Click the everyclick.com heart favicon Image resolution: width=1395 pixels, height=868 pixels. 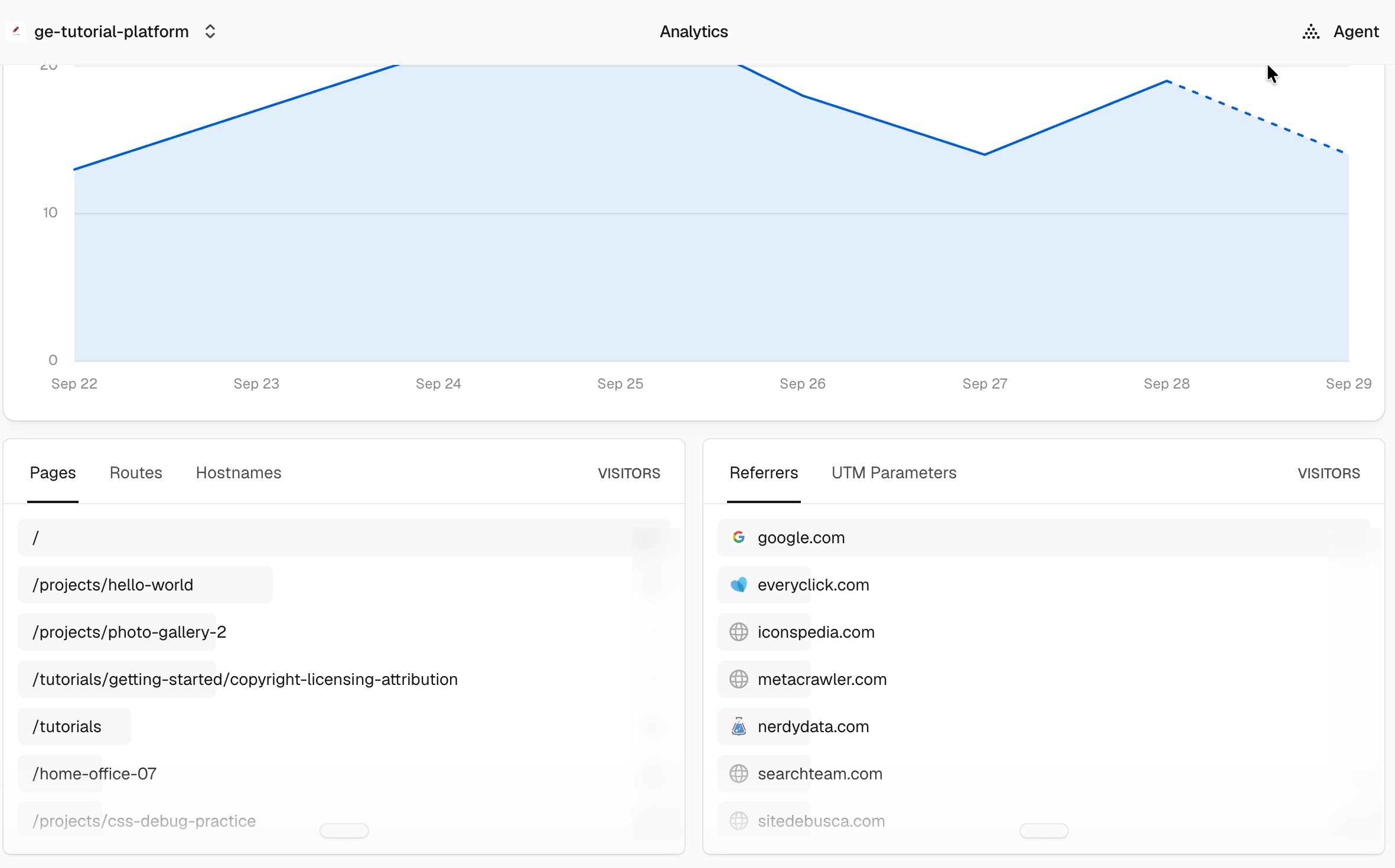[x=738, y=585]
